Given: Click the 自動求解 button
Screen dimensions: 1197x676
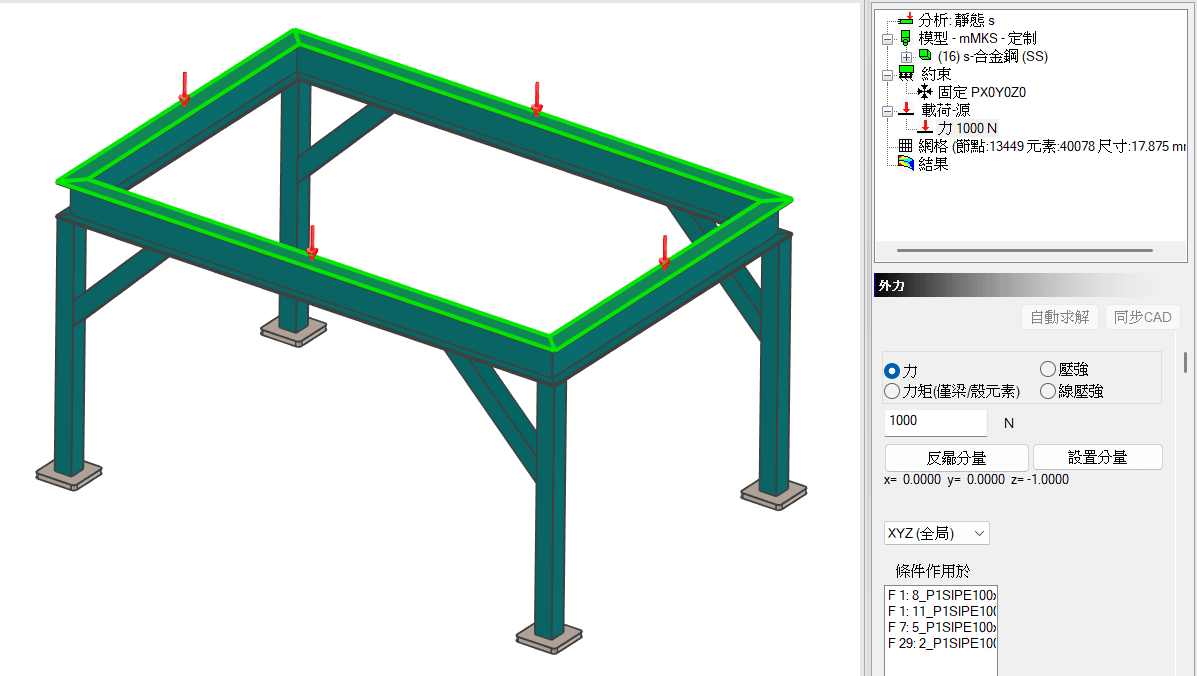Looking at the screenshot, I should pos(1060,317).
